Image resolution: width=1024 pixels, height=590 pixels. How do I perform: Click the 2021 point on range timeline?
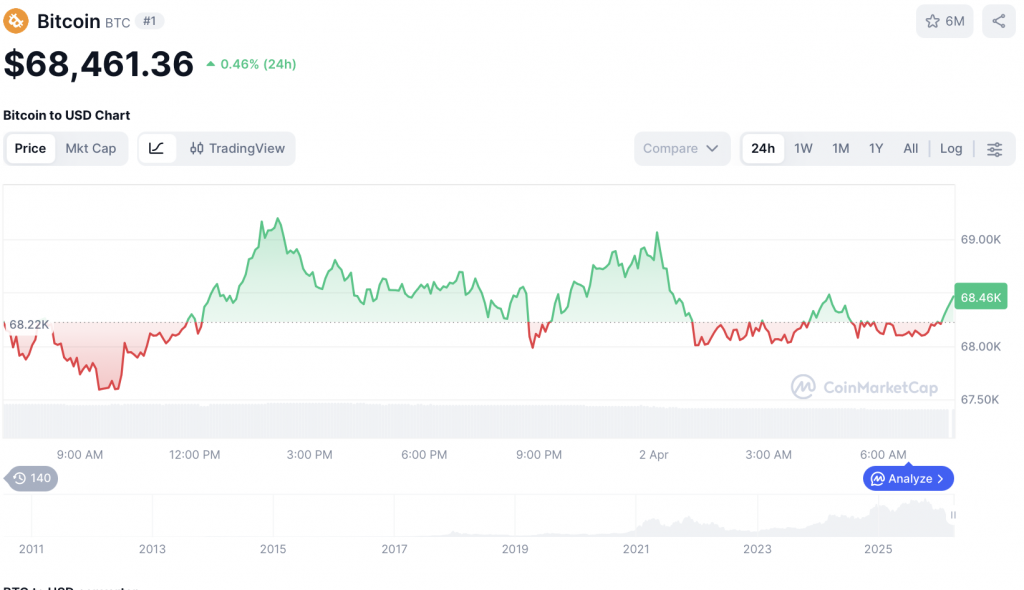[x=636, y=548]
